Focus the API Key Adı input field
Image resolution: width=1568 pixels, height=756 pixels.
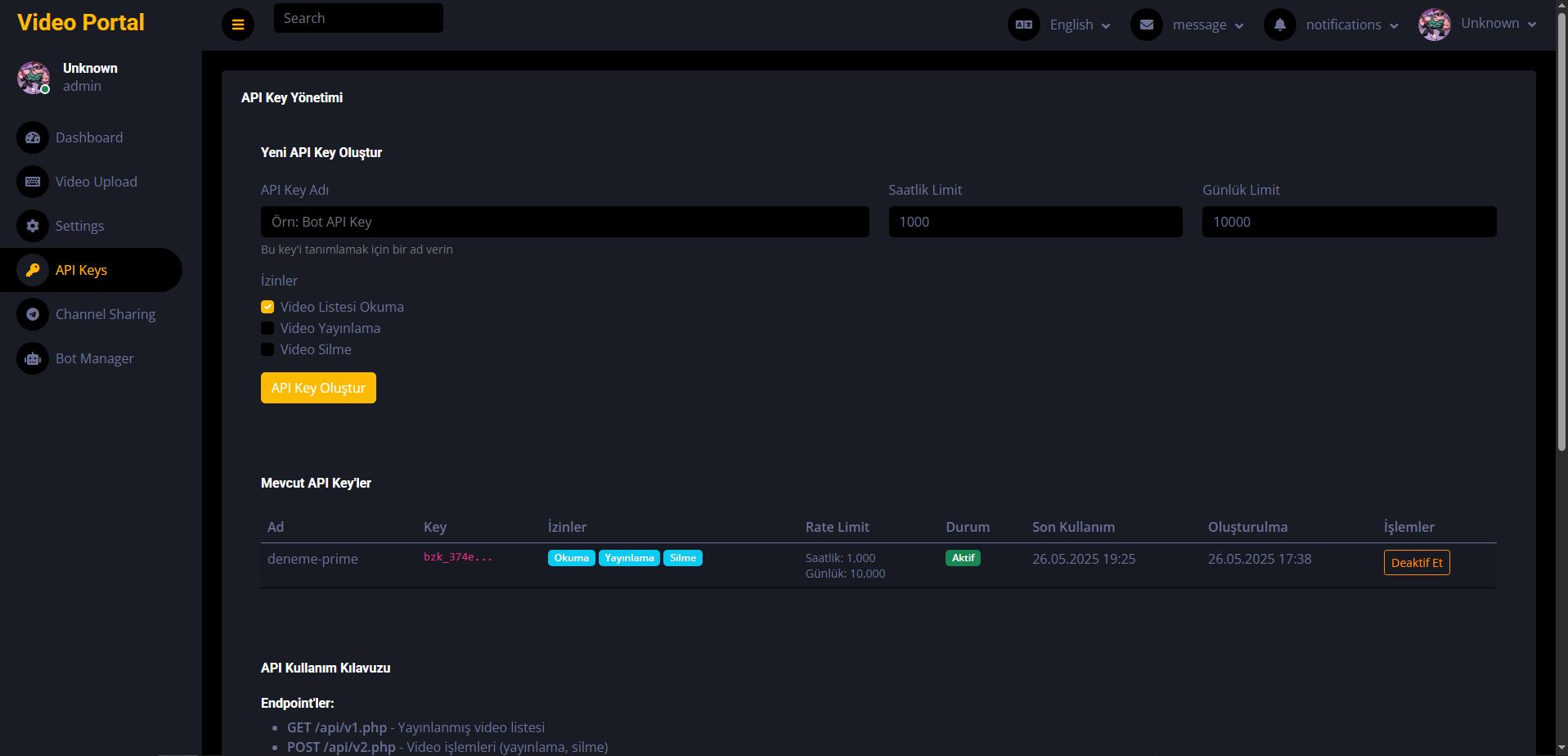[x=564, y=222]
